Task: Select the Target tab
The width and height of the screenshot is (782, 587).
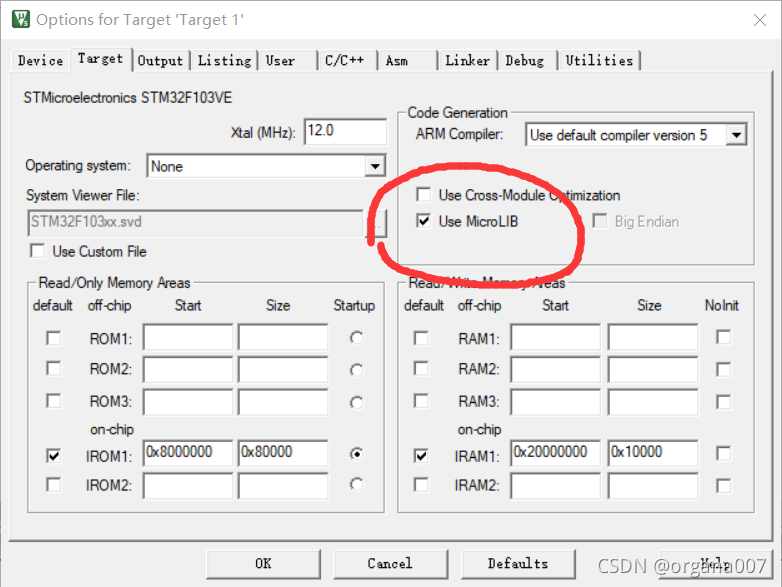Action: coord(100,59)
